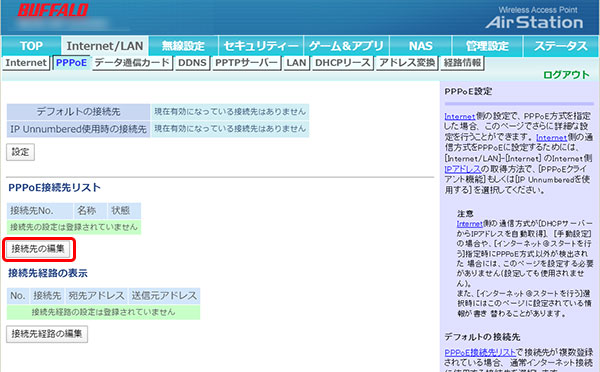The image size is (600, 372).
Task: Open the データ通信カード sub-tab
Action: pos(132,63)
